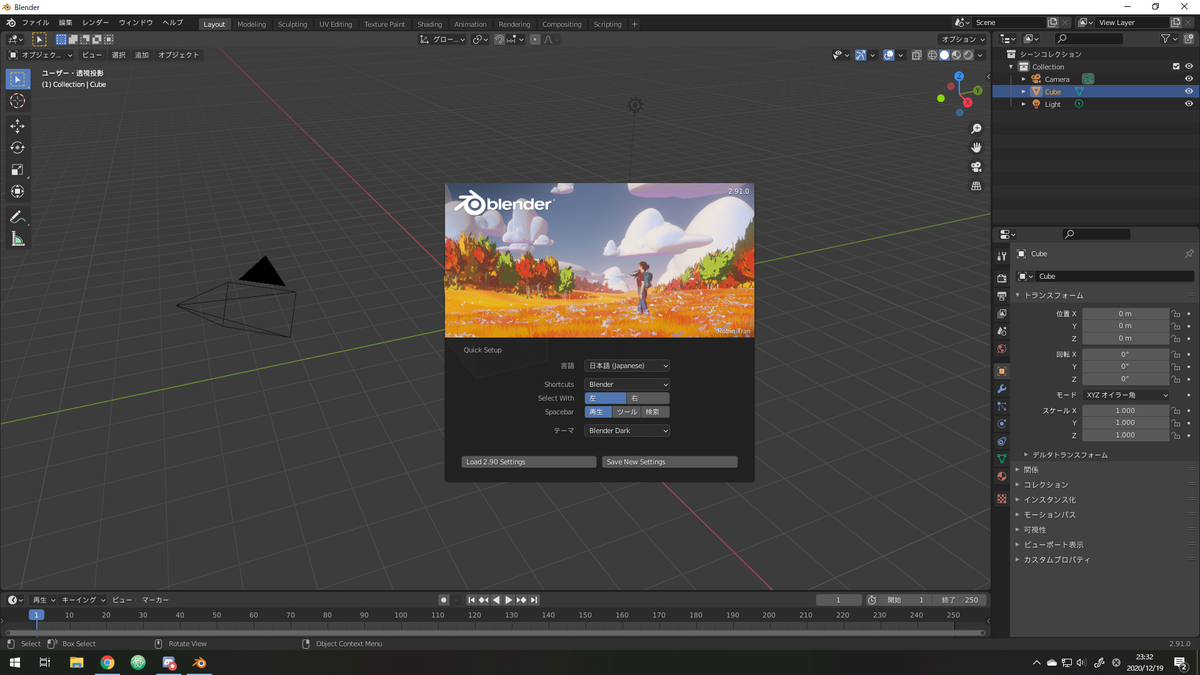Open the レンダー menu
Image resolution: width=1200 pixels, height=675 pixels.
tap(95, 23)
